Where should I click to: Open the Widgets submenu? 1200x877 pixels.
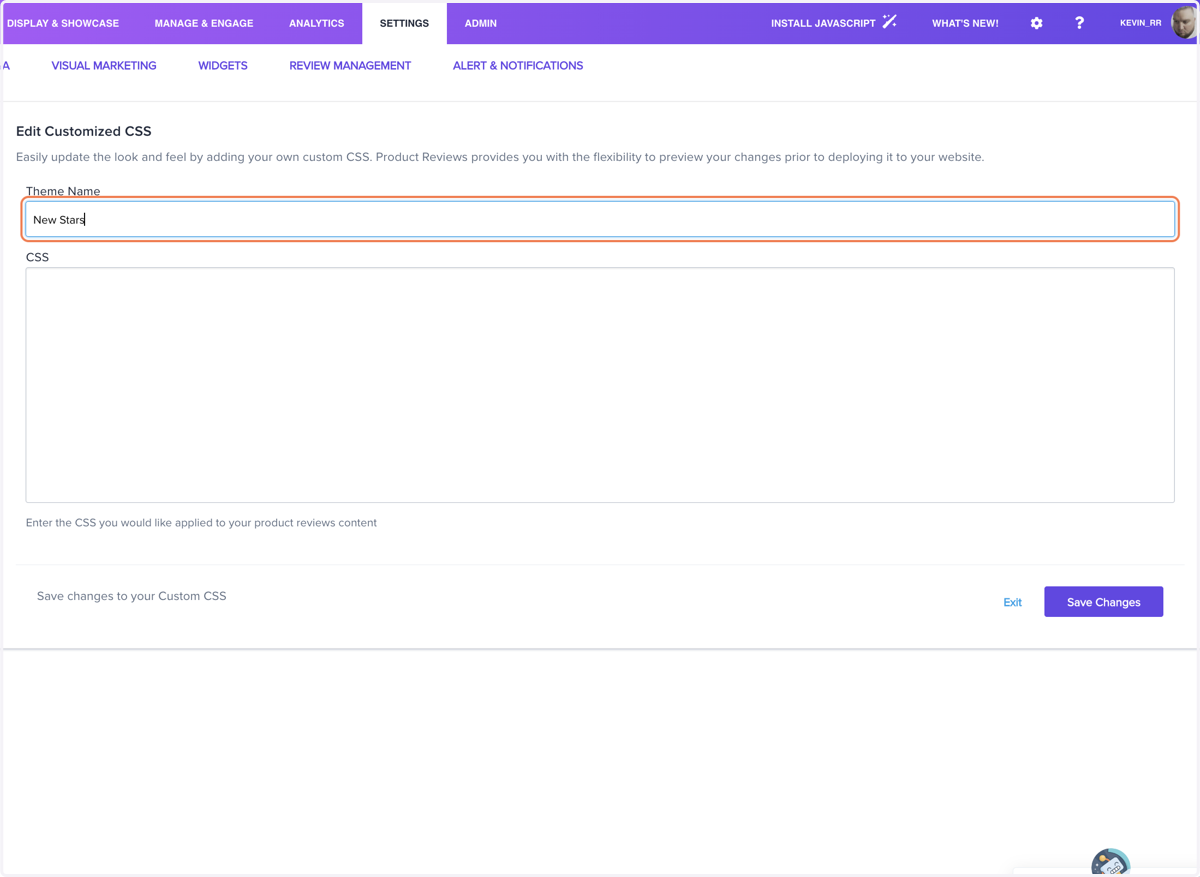[x=223, y=66]
